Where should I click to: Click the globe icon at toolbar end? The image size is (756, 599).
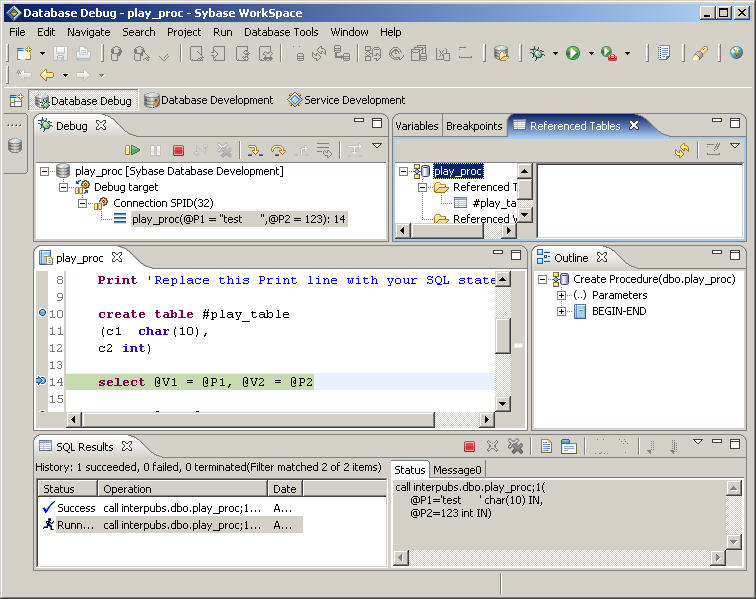736,52
